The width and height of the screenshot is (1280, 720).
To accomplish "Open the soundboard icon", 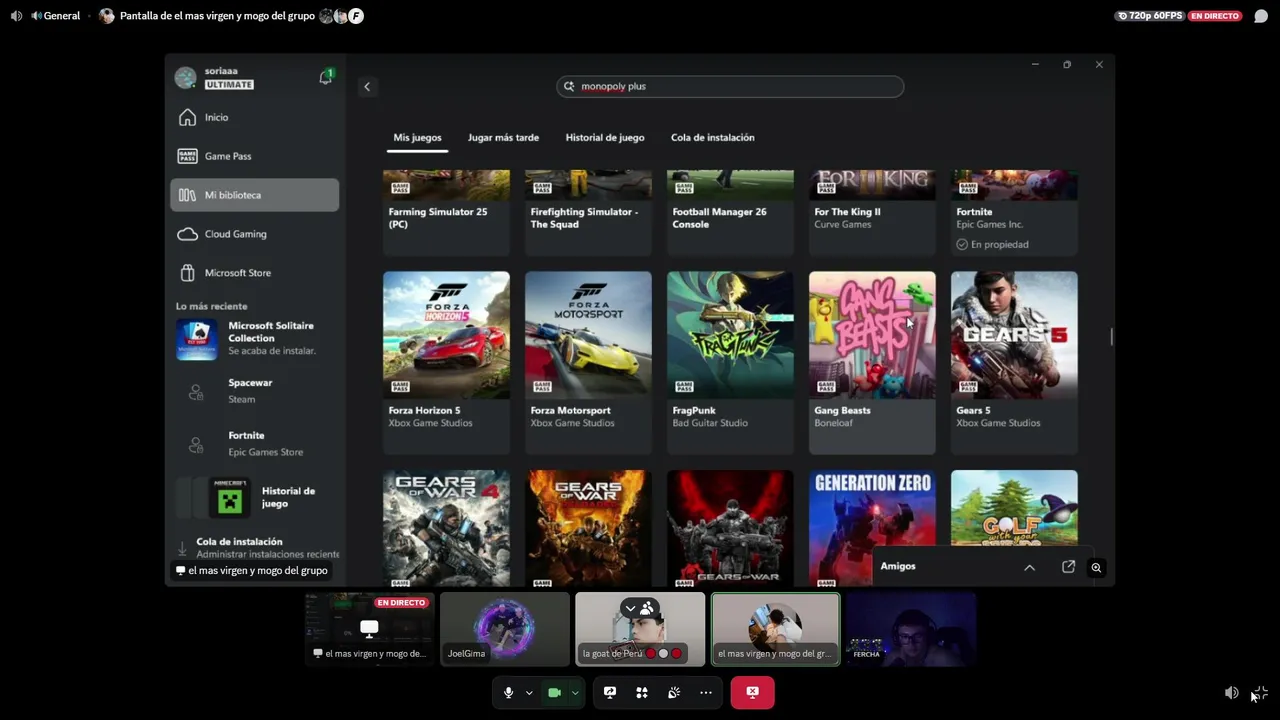I will pyautogui.click(x=674, y=692).
